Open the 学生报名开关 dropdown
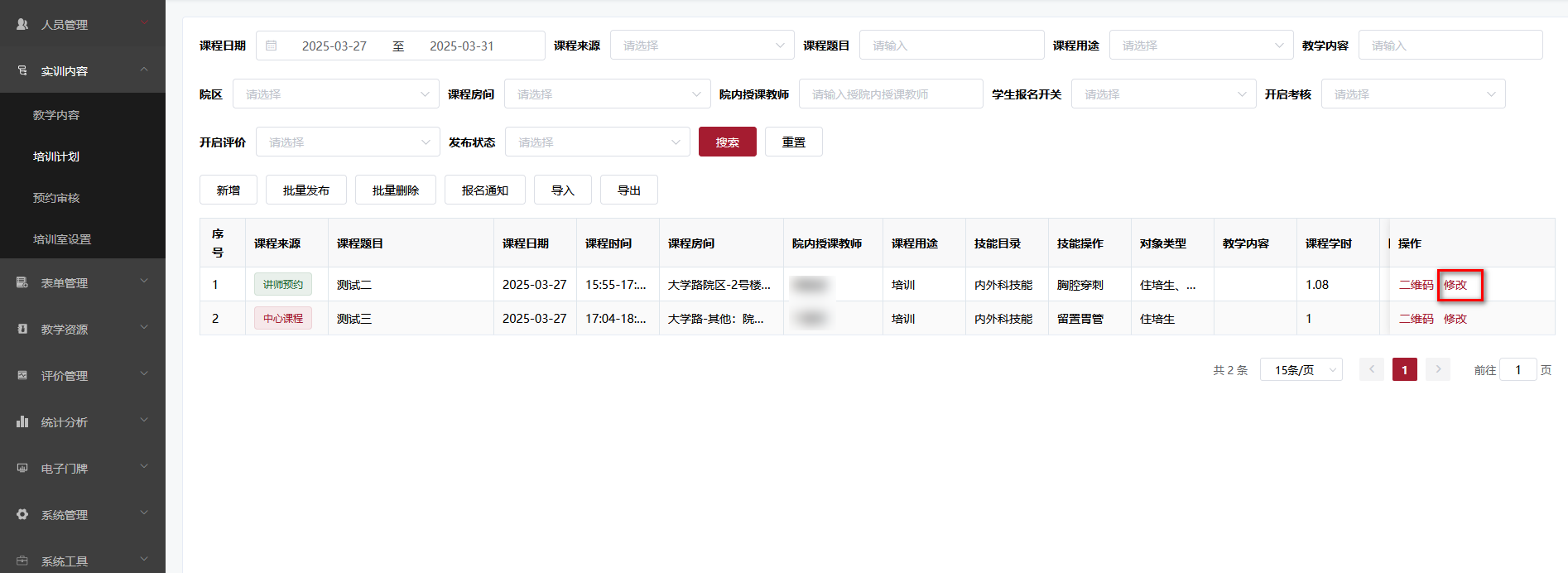1568x573 pixels. tap(1163, 94)
